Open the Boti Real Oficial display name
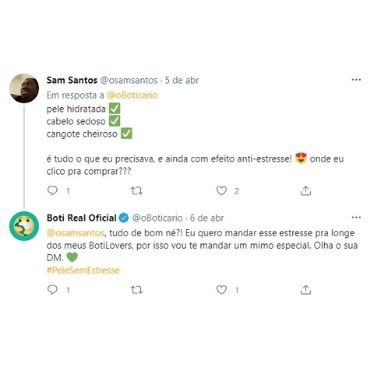The height and width of the screenshot is (370, 370). [81, 218]
